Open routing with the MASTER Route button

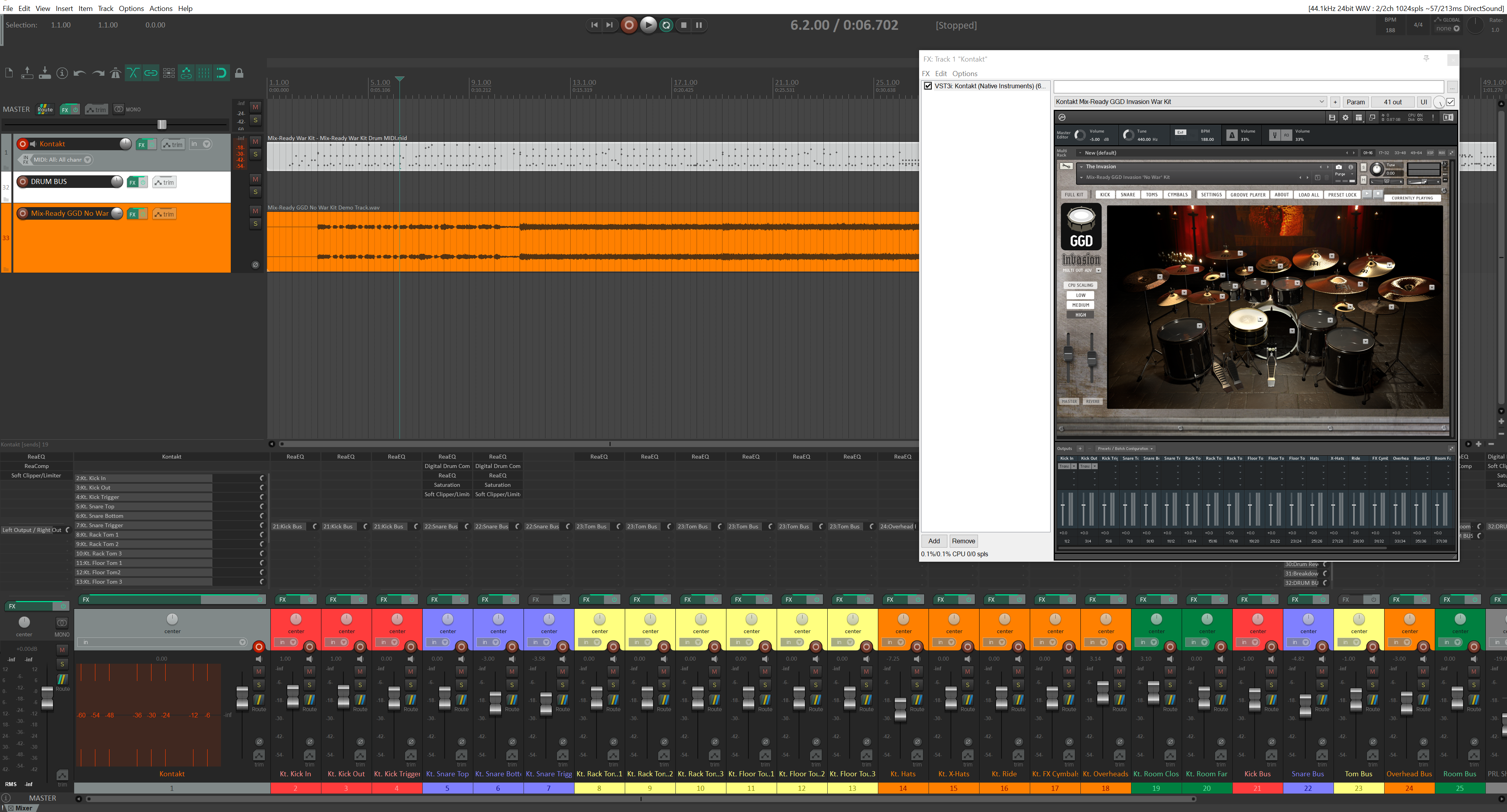[44, 109]
